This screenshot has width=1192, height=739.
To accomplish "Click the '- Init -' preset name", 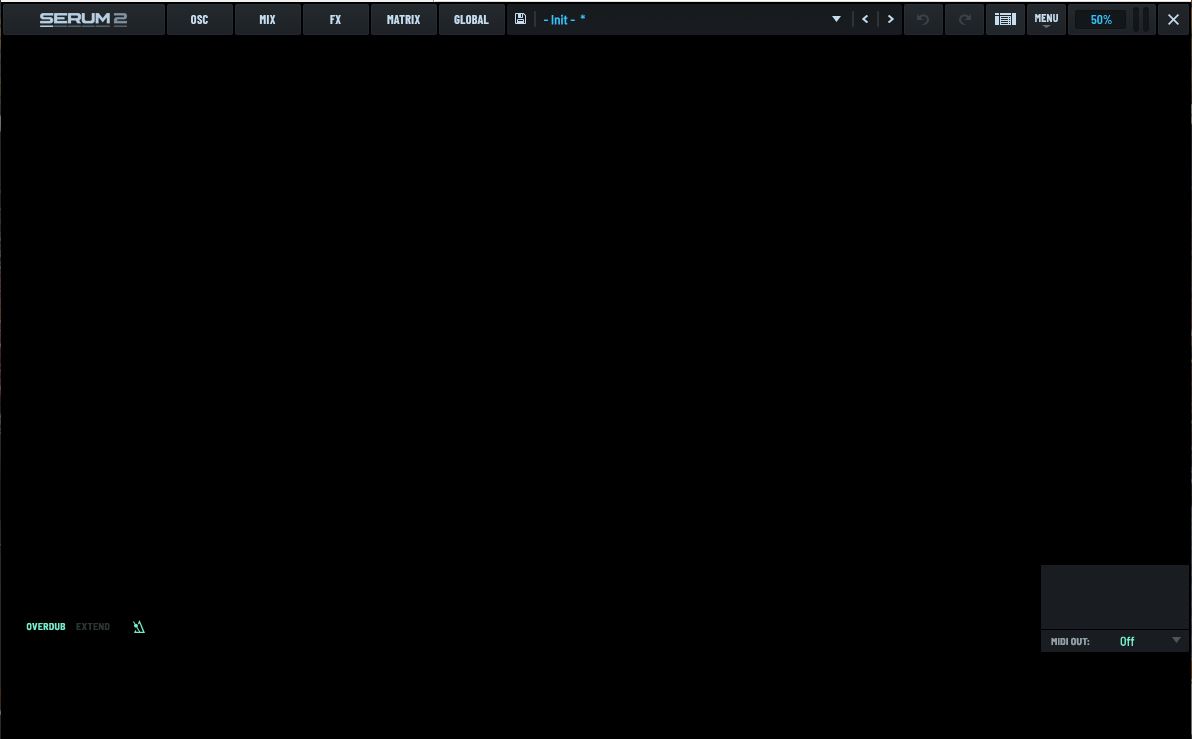I will [564, 20].
